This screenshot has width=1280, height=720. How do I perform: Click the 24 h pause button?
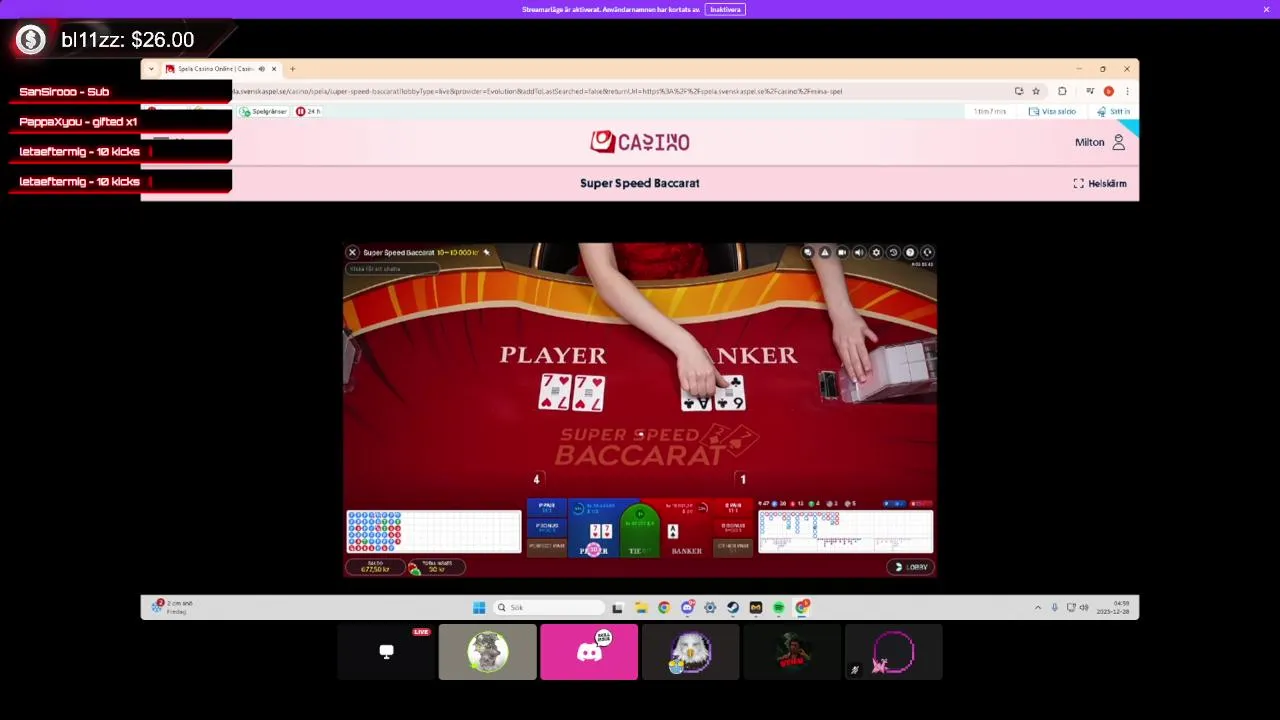(x=308, y=112)
